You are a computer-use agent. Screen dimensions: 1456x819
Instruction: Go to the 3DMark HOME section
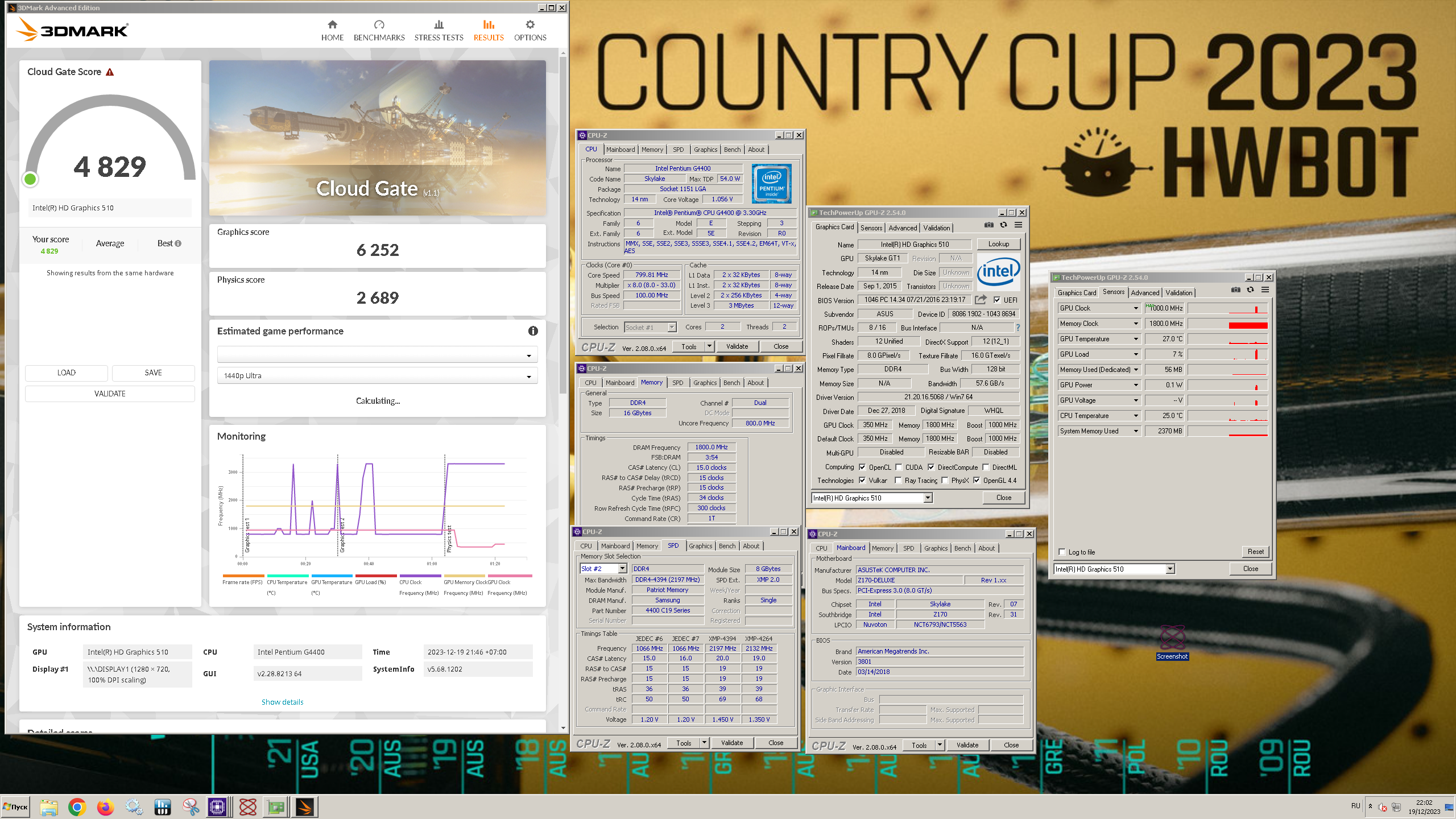[x=332, y=31]
